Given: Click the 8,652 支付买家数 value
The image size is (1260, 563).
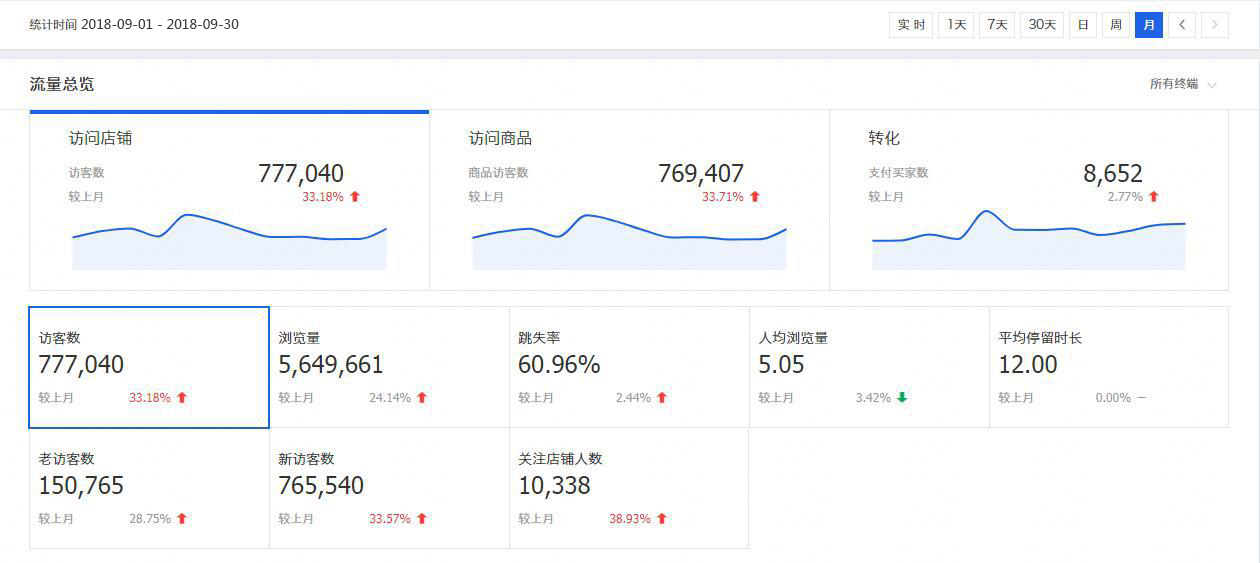Looking at the screenshot, I should (1113, 173).
